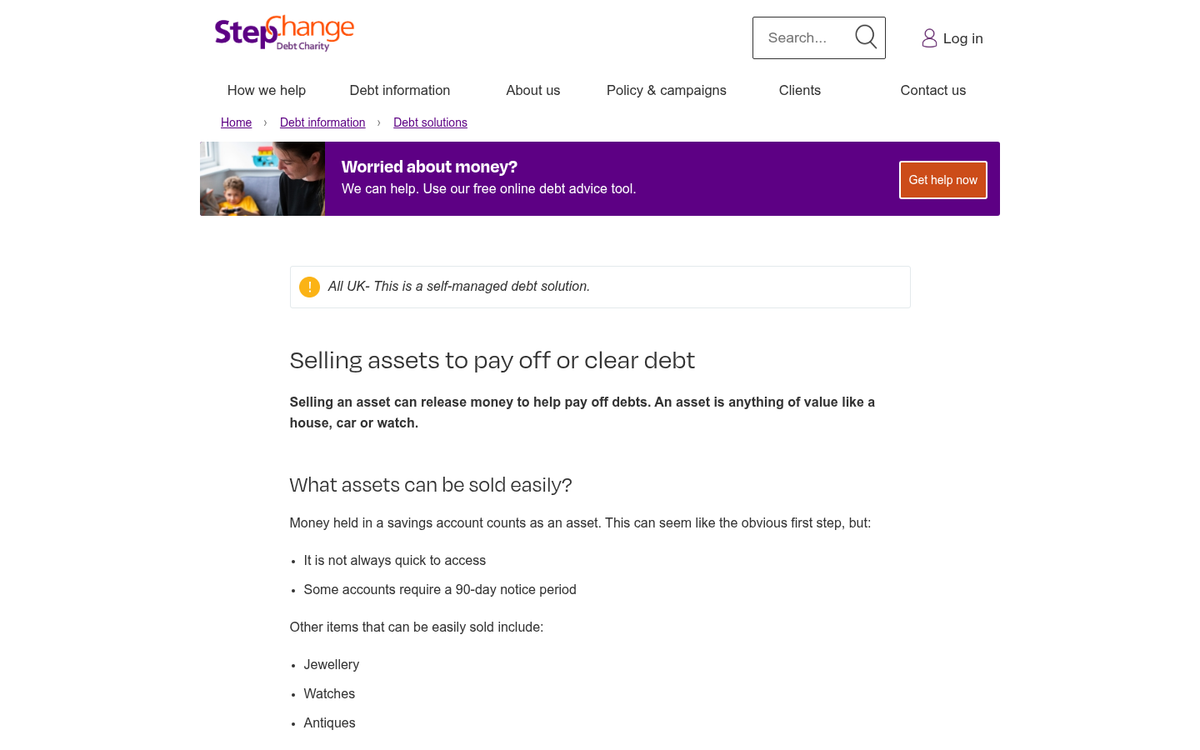Viewport: 1200px width, 750px height.
Task: Expand the About us navigation menu
Action: point(533,90)
